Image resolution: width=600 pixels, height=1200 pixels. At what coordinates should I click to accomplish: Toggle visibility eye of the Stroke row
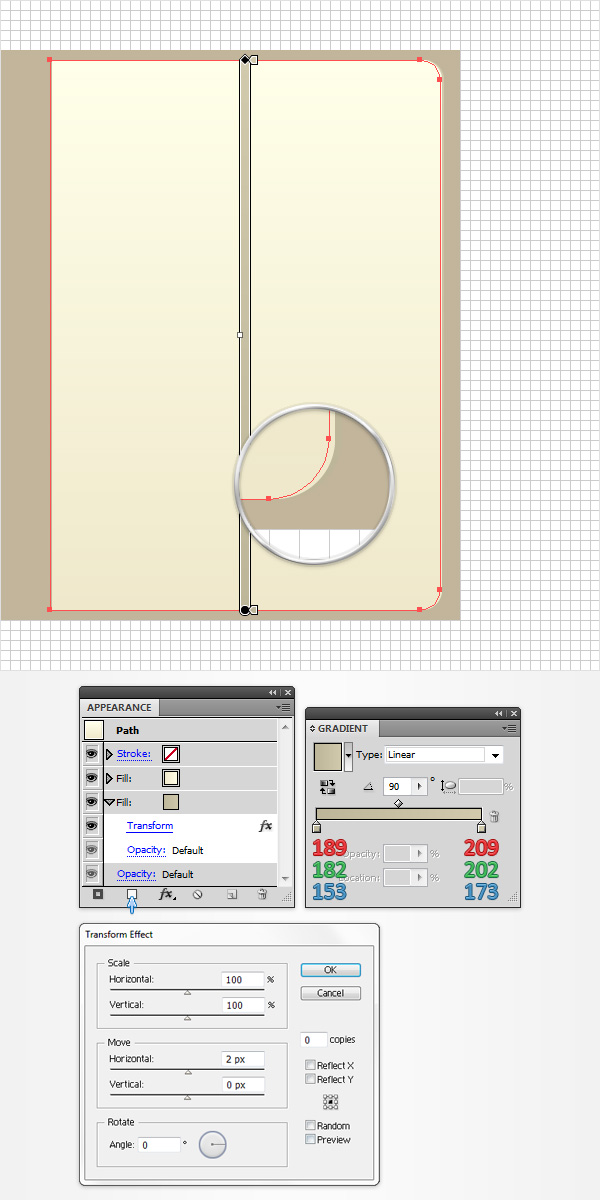point(92,754)
